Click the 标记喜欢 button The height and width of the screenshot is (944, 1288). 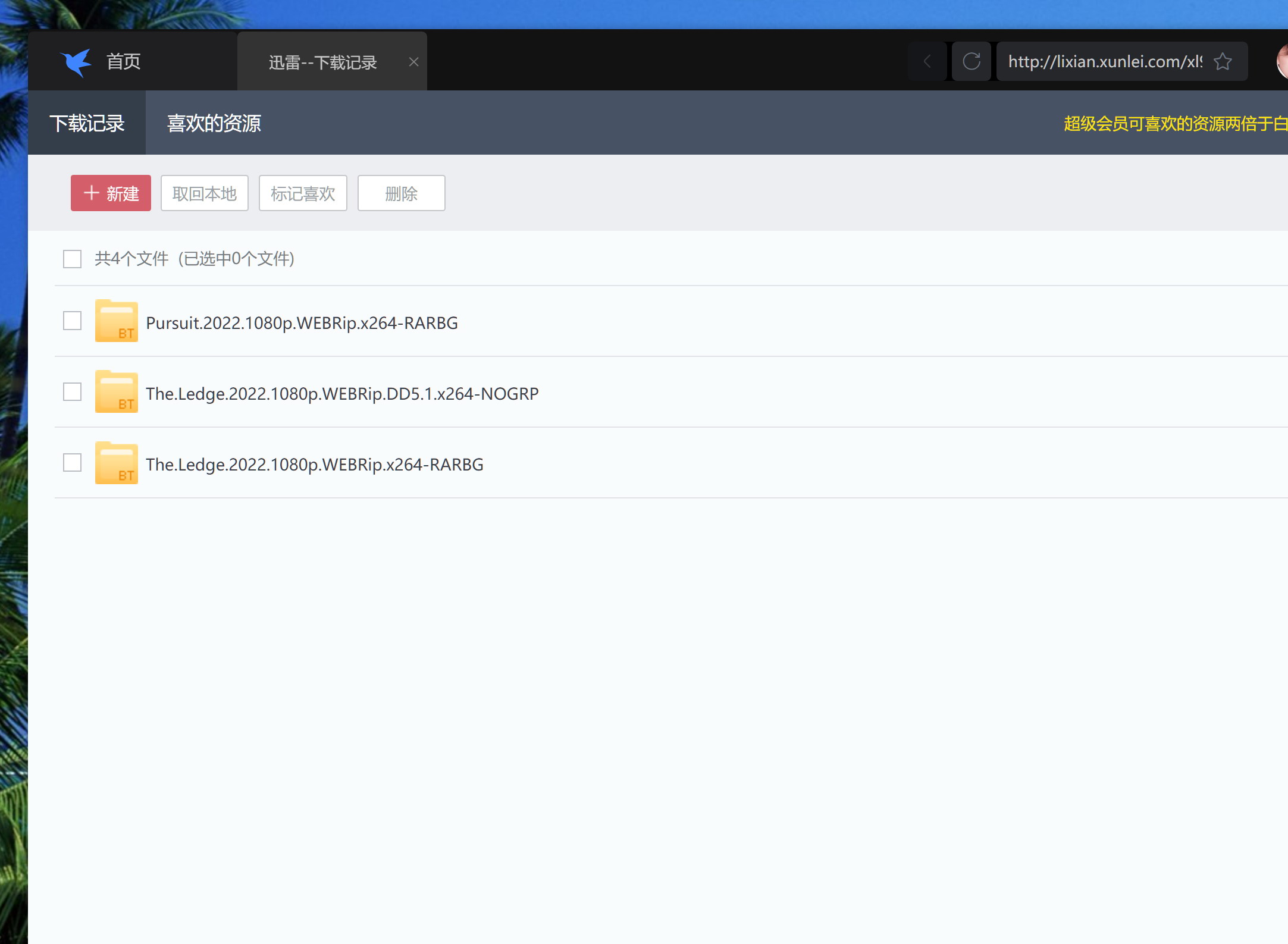tap(303, 193)
